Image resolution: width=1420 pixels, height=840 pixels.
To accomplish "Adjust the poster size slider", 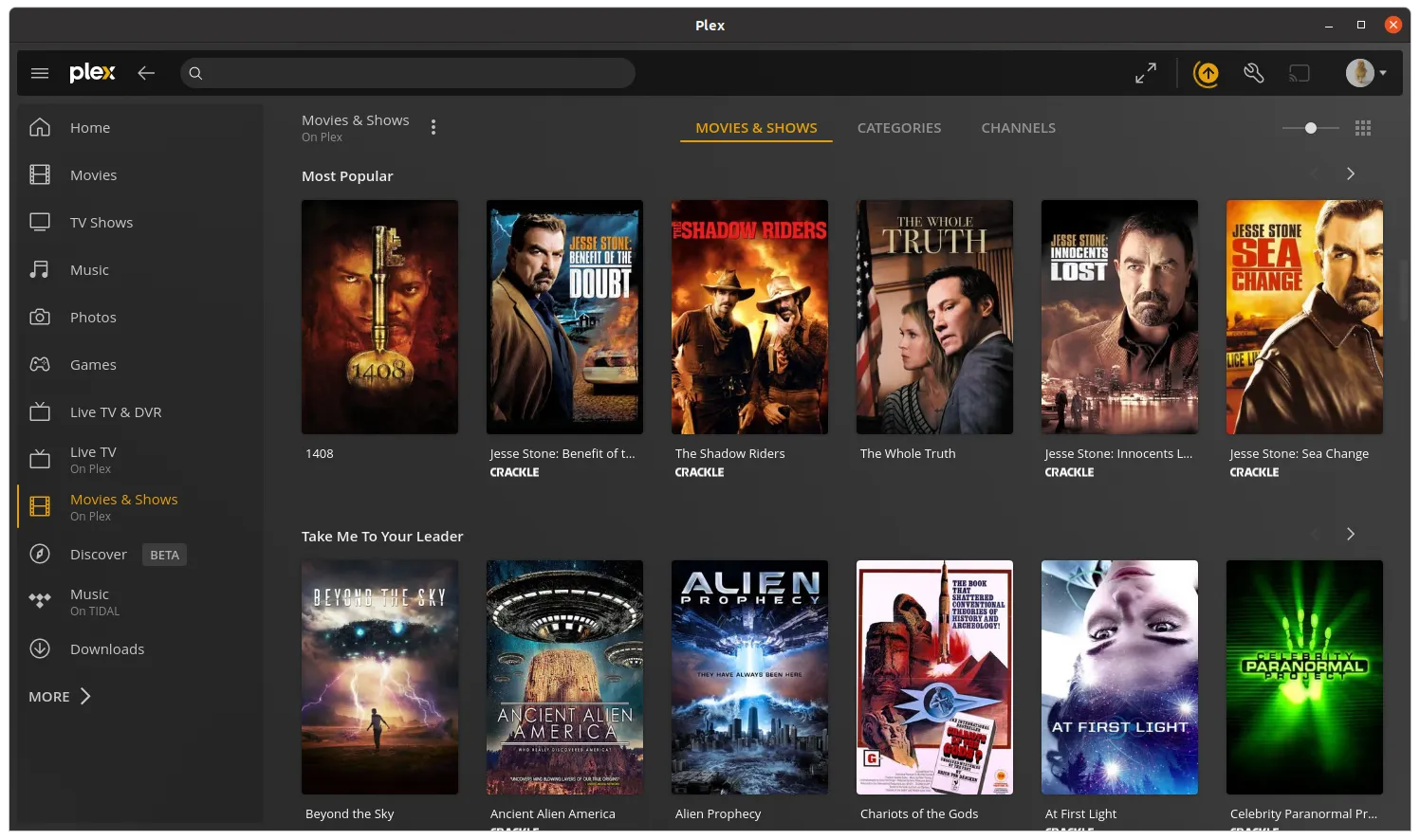I will click(x=1310, y=128).
